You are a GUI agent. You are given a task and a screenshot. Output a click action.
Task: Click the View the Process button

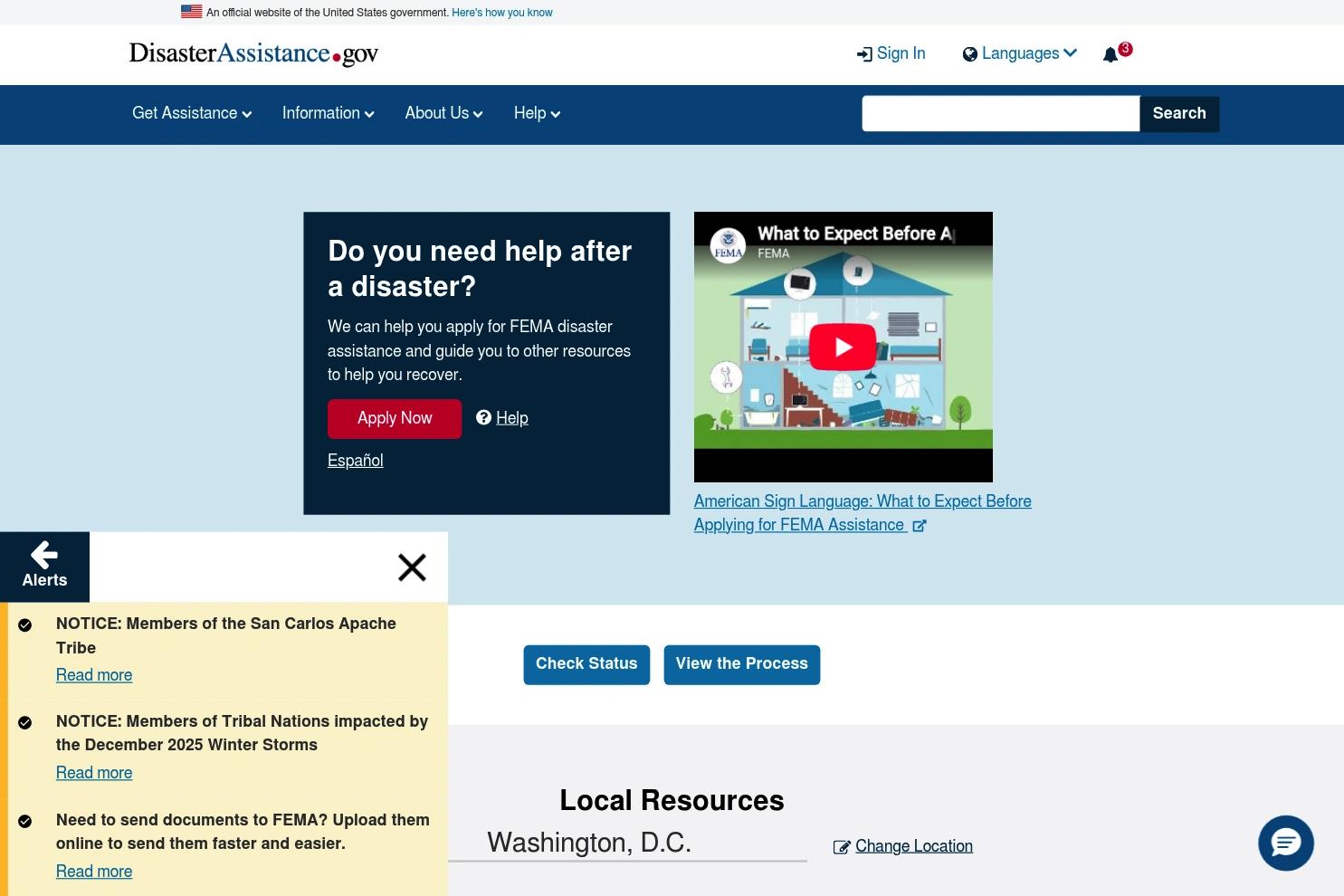pos(741,664)
